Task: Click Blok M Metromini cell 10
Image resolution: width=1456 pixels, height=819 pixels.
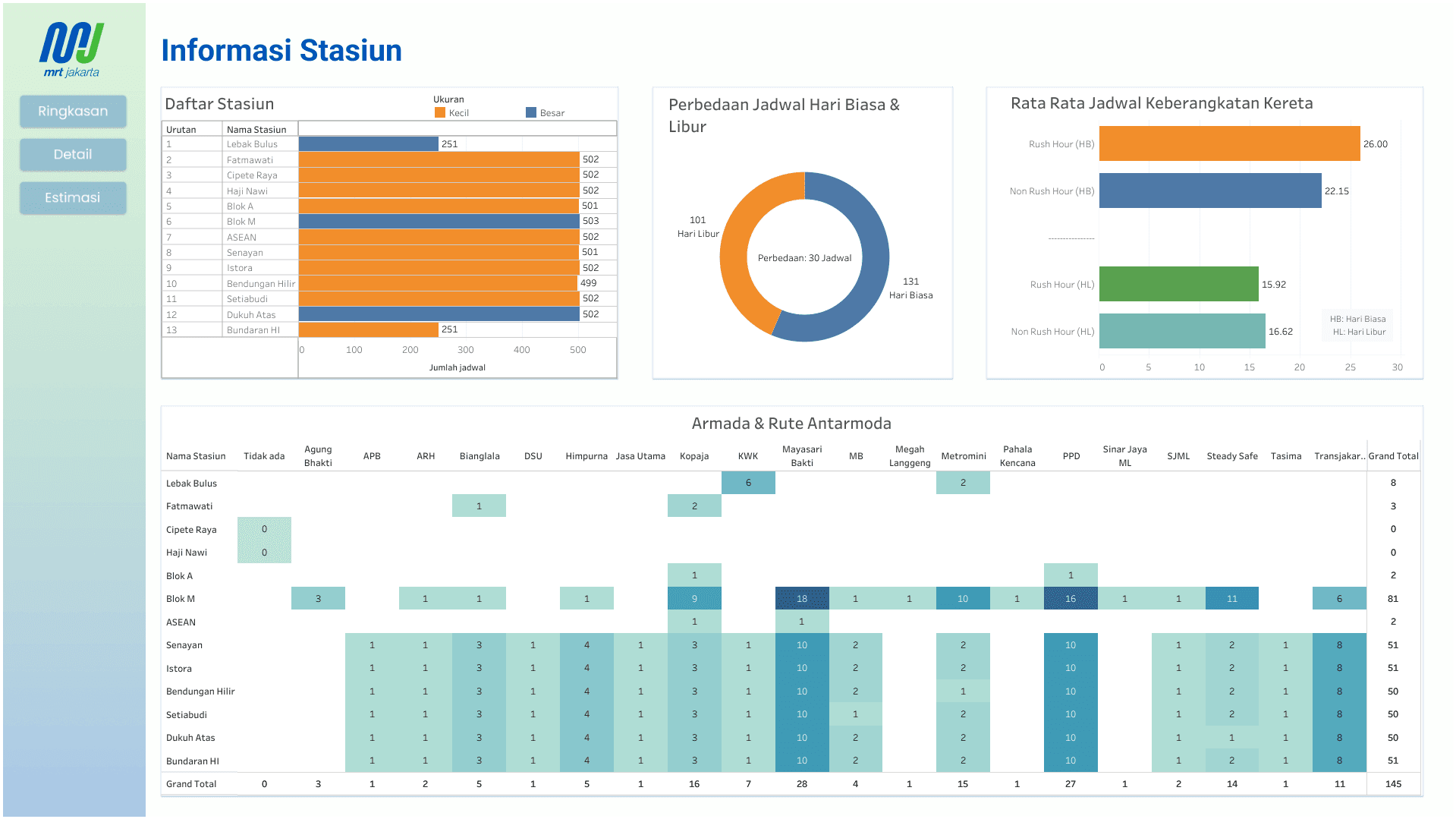Action: (963, 599)
